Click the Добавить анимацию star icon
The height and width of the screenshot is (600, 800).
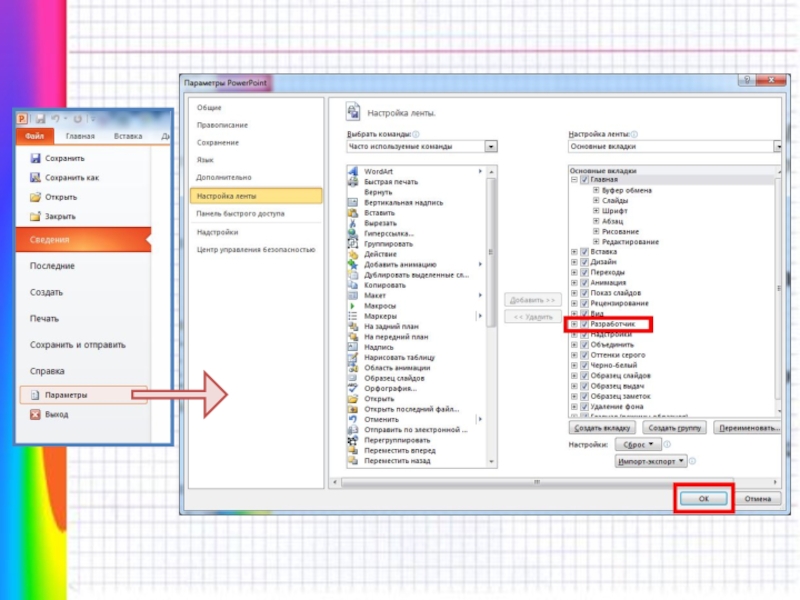click(x=353, y=264)
